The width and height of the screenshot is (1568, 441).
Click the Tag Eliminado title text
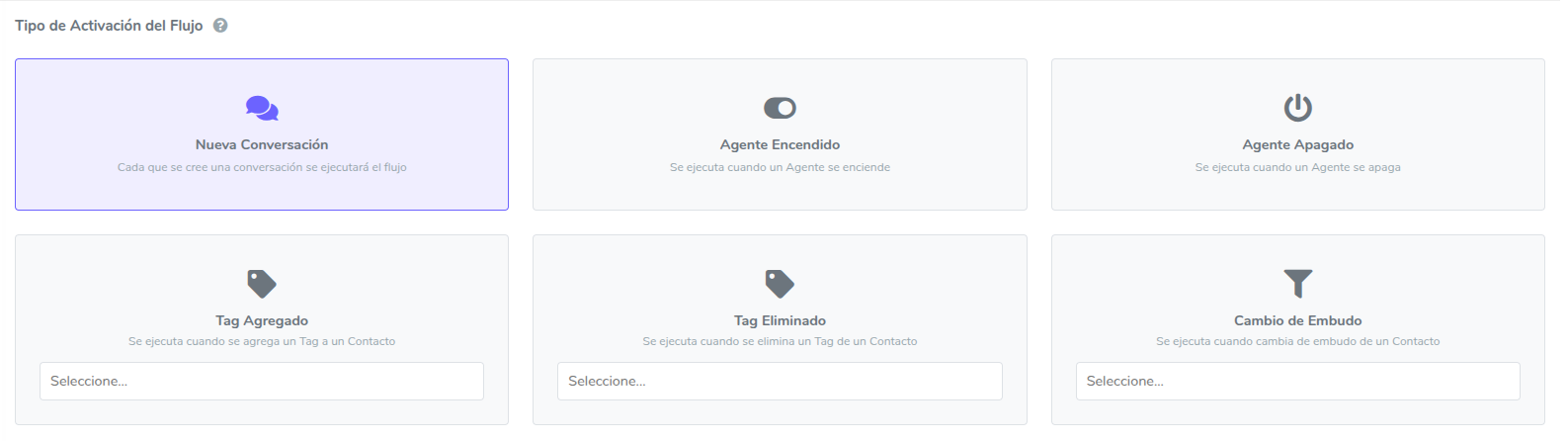(780, 320)
